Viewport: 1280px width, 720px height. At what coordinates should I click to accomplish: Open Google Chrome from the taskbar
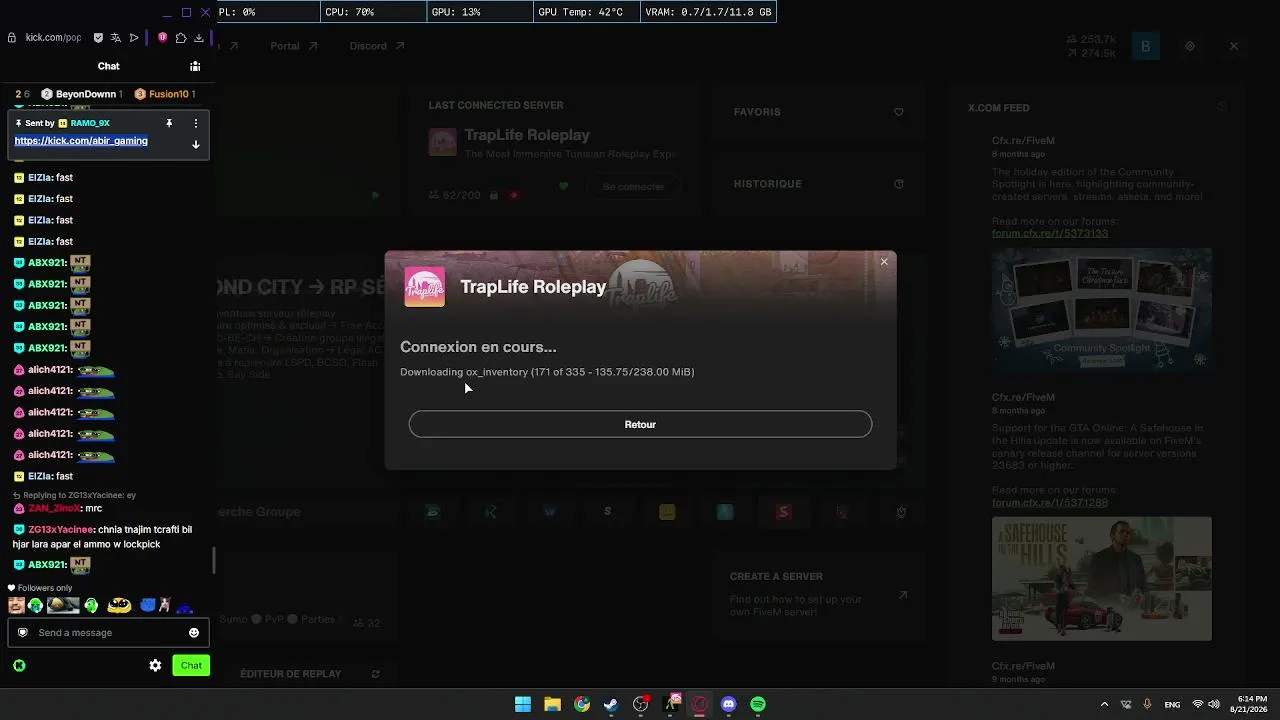point(582,704)
